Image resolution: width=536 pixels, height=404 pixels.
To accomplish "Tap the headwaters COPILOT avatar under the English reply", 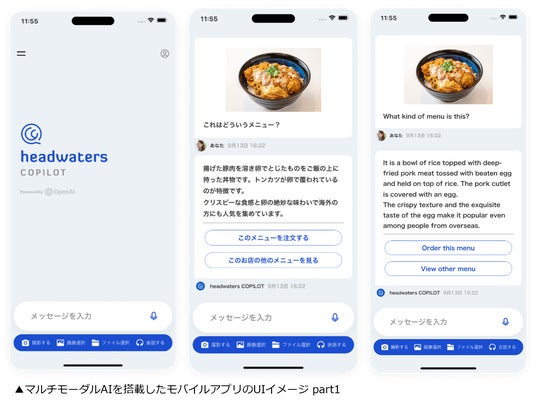I will [x=381, y=293].
